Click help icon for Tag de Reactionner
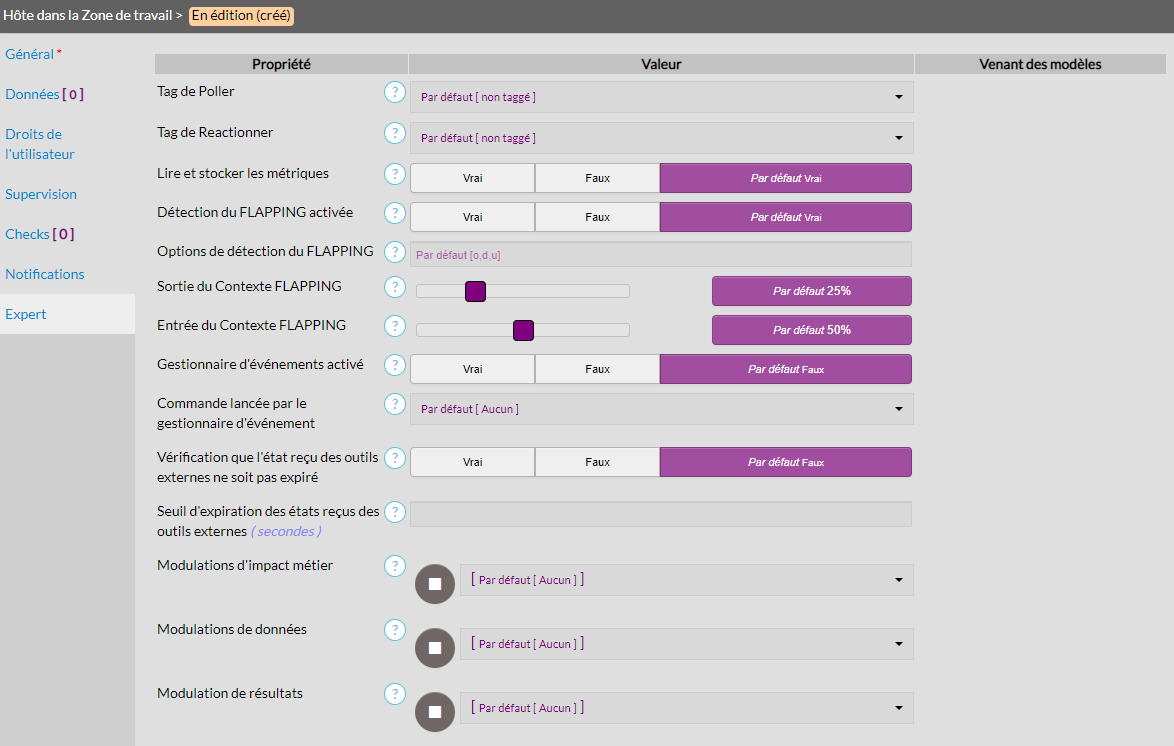Screen dimensions: 1174x746 [x=395, y=134]
